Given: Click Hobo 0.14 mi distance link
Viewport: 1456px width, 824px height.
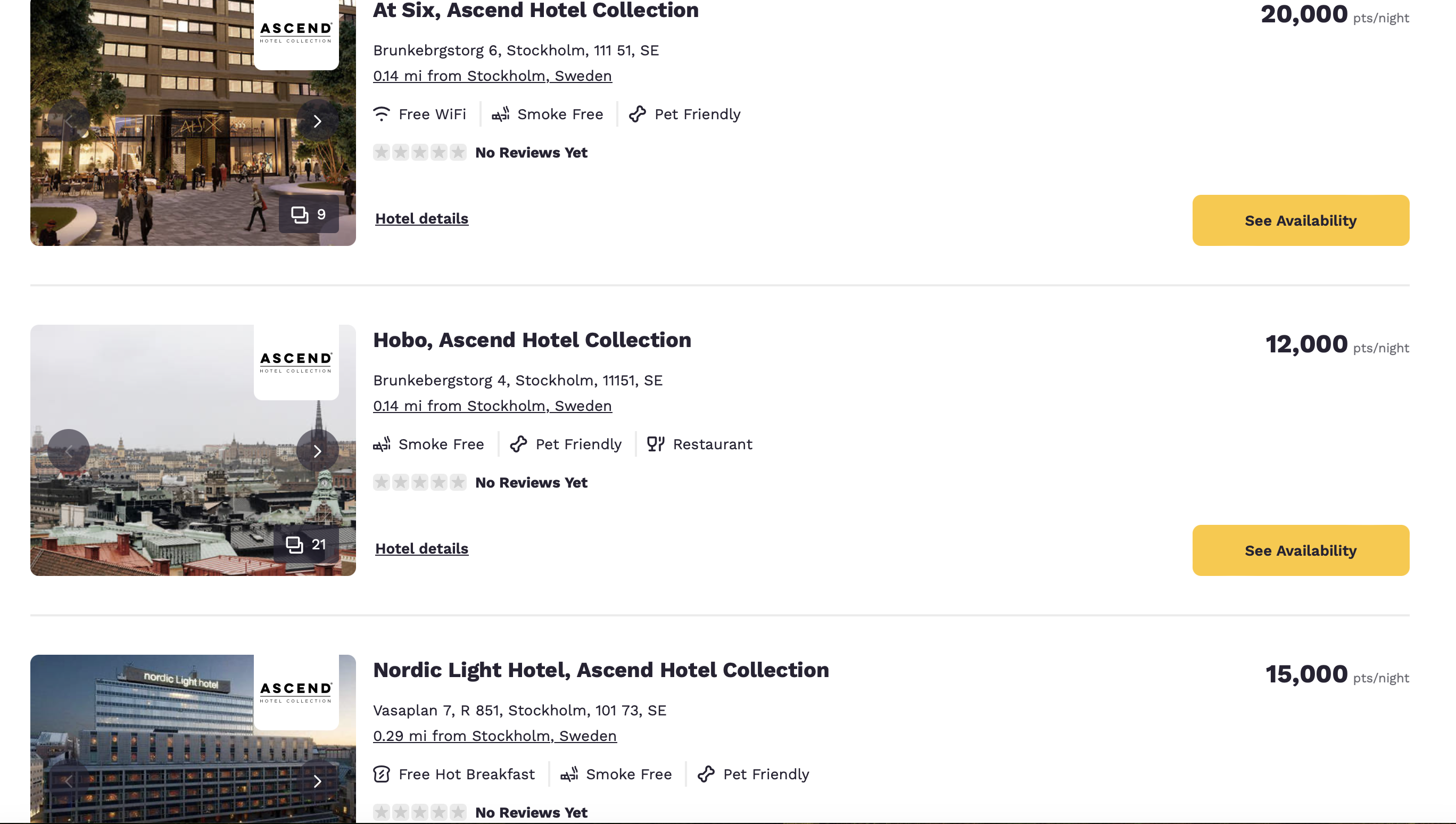Looking at the screenshot, I should pyautogui.click(x=492, y=406).
